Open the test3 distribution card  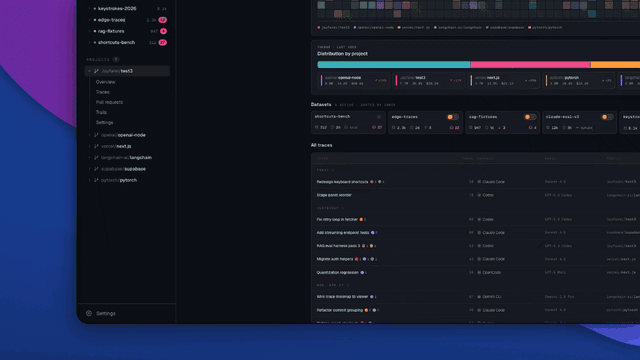429,80
